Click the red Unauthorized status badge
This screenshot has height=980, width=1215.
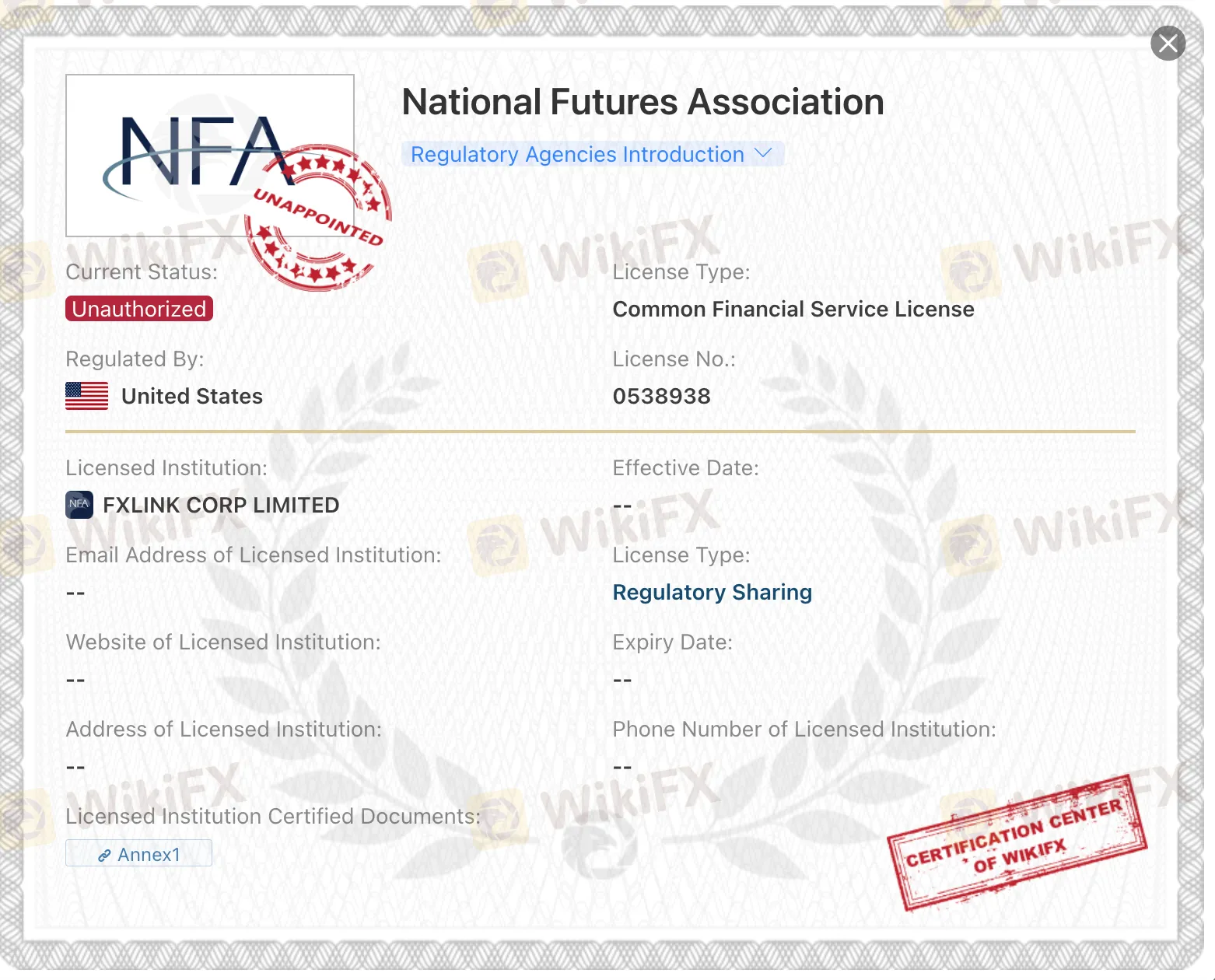click(139, 310)
